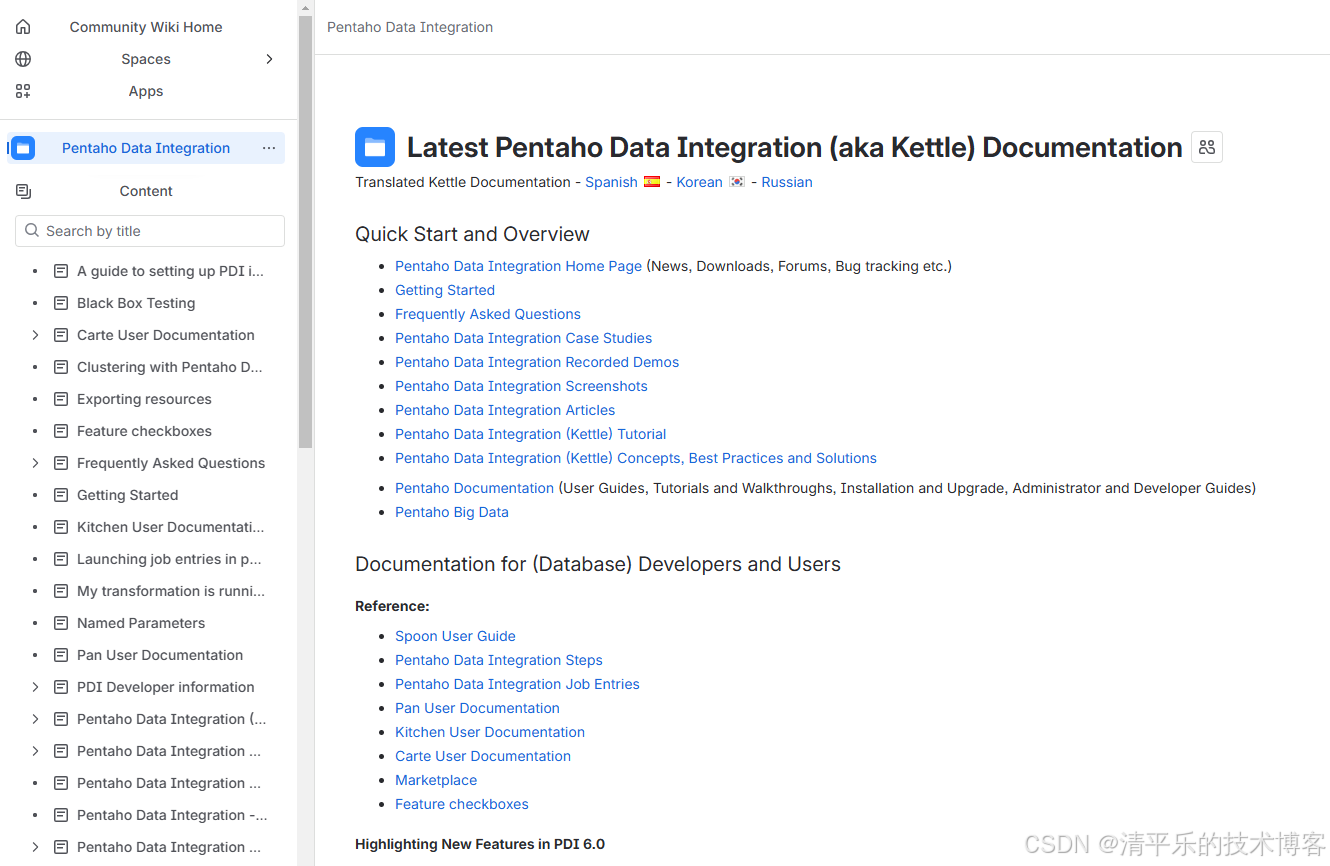Click the people icon button after the title
This screenshot has height=866, width=1330.
[1207, 147]
